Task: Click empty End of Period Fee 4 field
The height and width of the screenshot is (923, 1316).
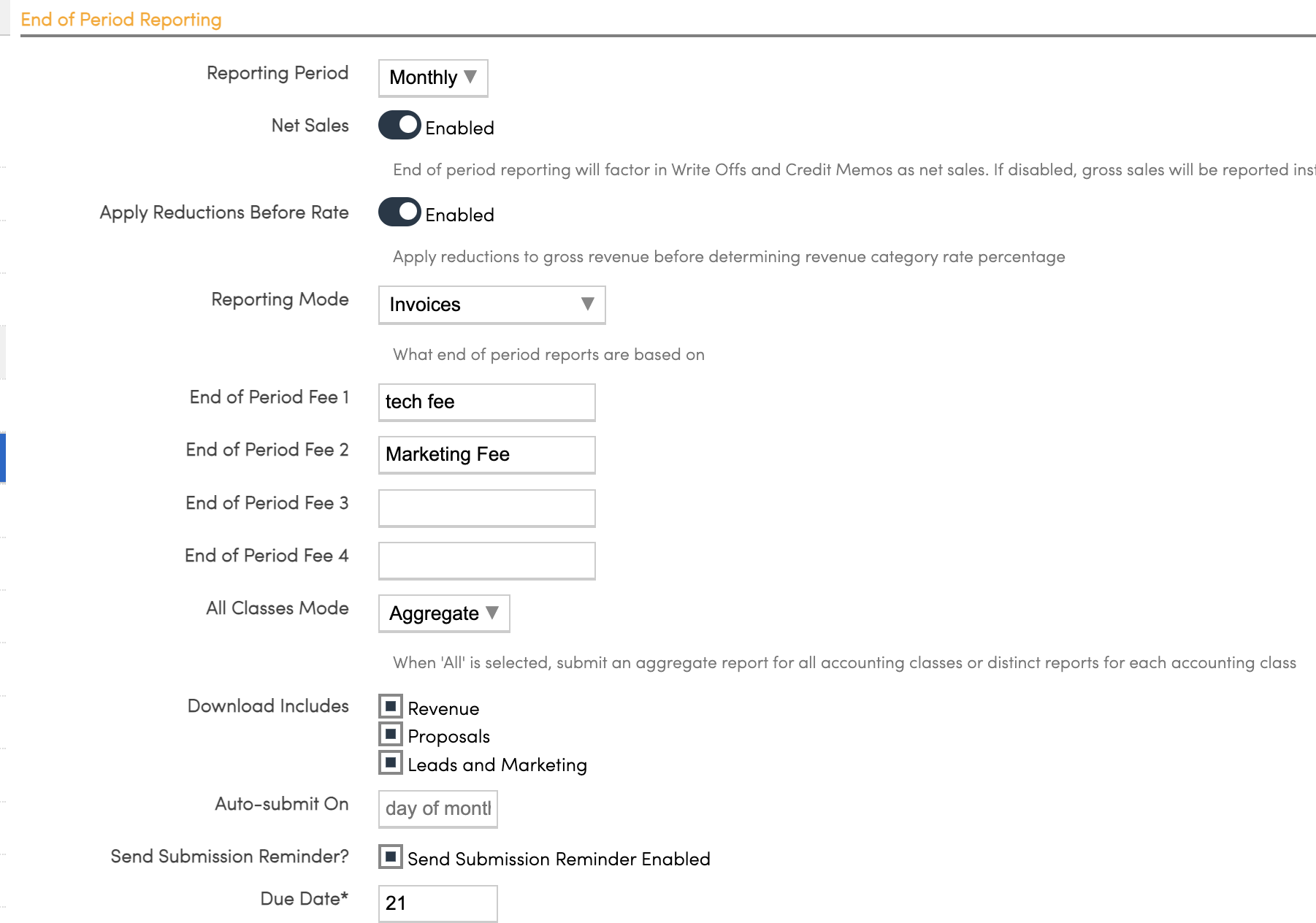Action: 486,561
